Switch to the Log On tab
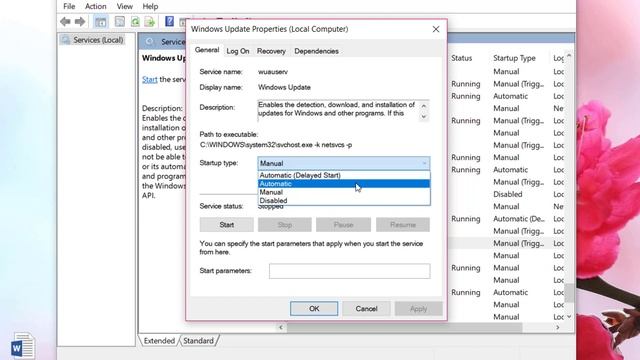Viewport: 640px width, 360px height. coord(238,51)
